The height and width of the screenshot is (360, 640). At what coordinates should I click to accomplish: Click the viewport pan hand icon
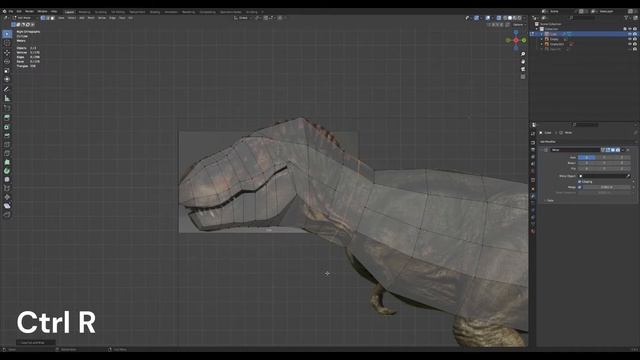click(523, 61)
